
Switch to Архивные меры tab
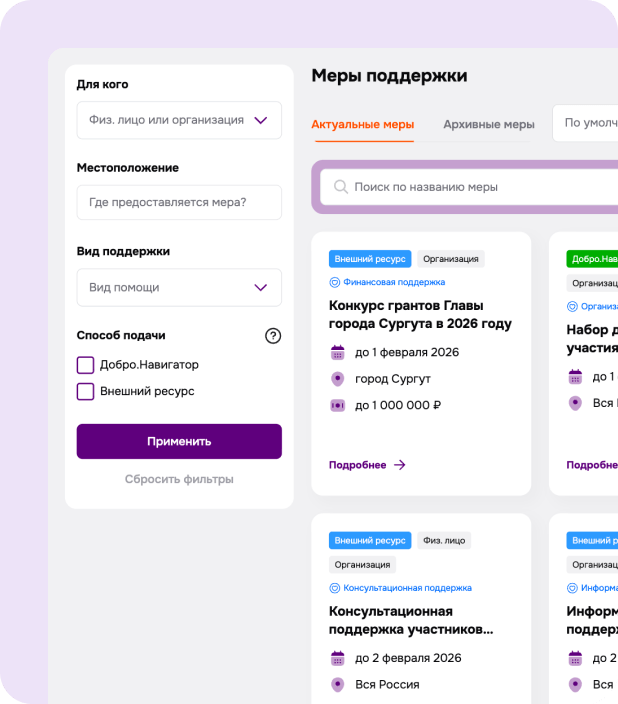point(489,125)
